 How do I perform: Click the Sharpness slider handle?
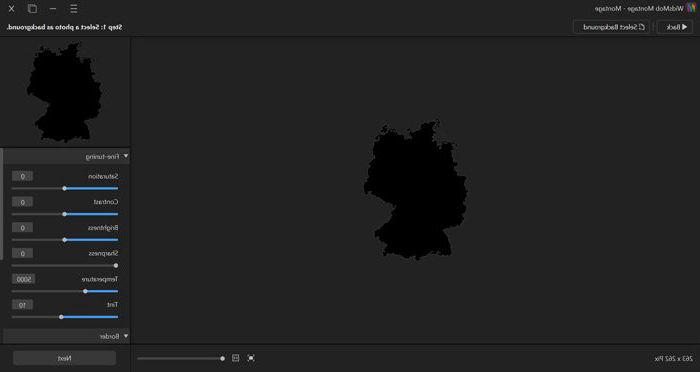tap(116, 266)
